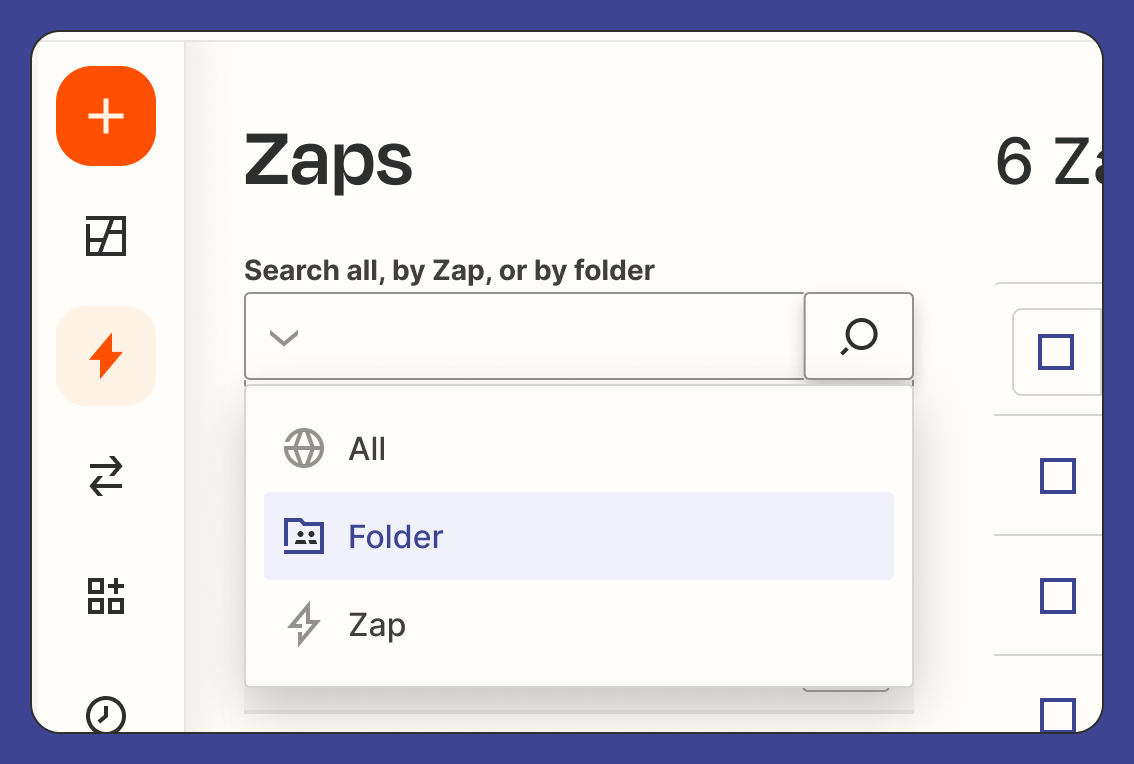Open the Transfers arrows sidebar icon
This screenshot has width=1134, height=764.
(106, 476)
